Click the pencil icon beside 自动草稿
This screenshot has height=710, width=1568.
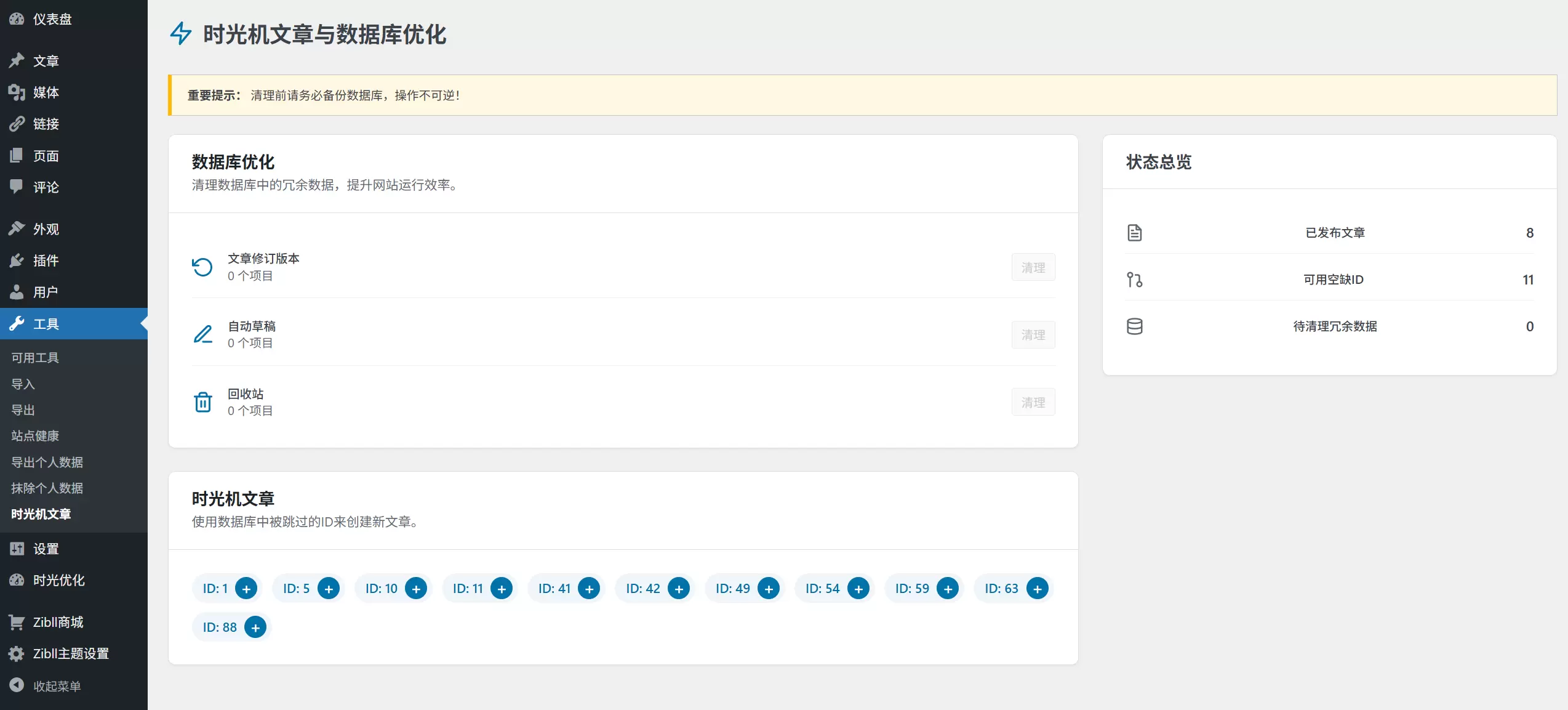coord(203,334)
